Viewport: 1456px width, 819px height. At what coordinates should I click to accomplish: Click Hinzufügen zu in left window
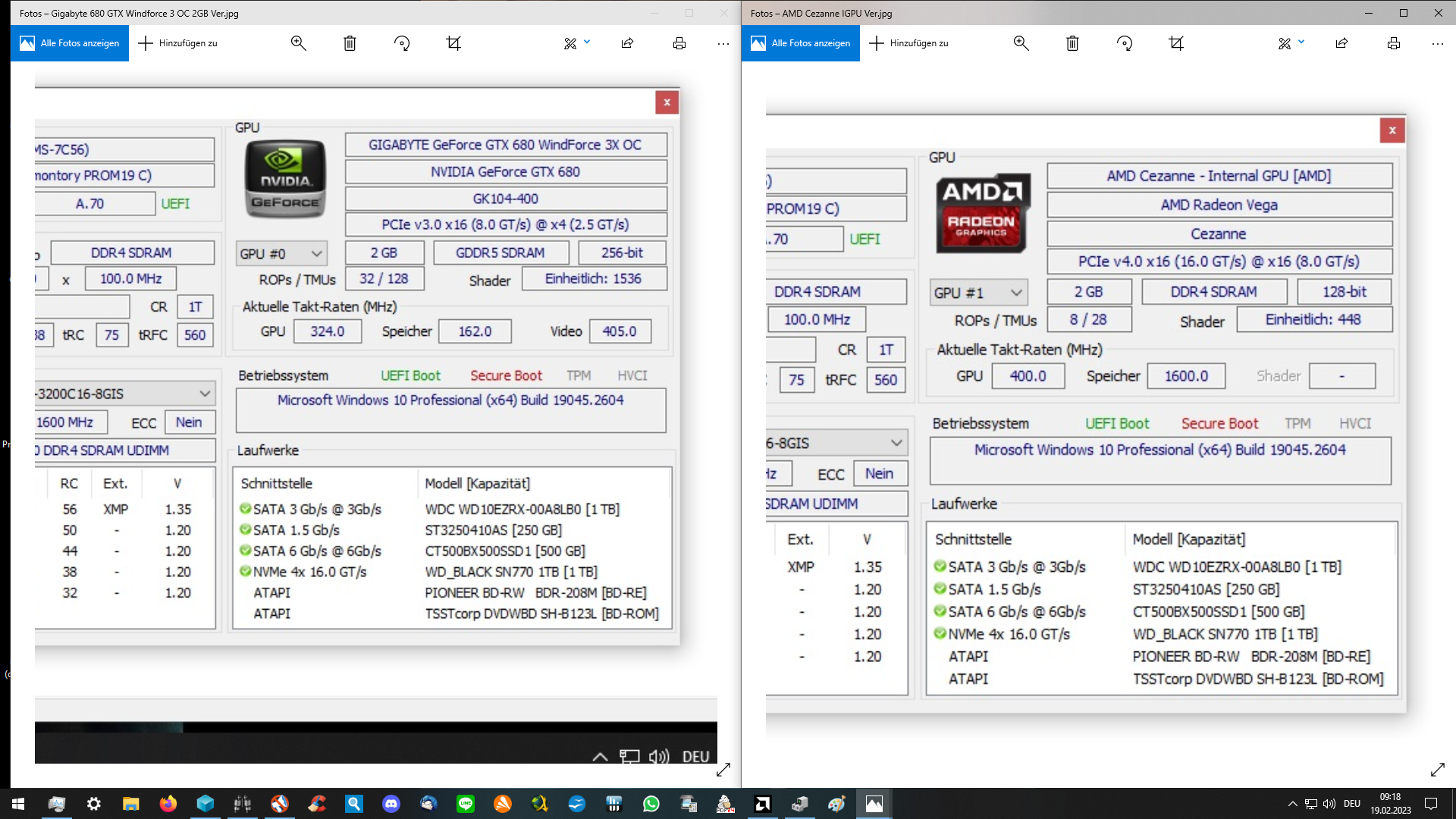178,43
